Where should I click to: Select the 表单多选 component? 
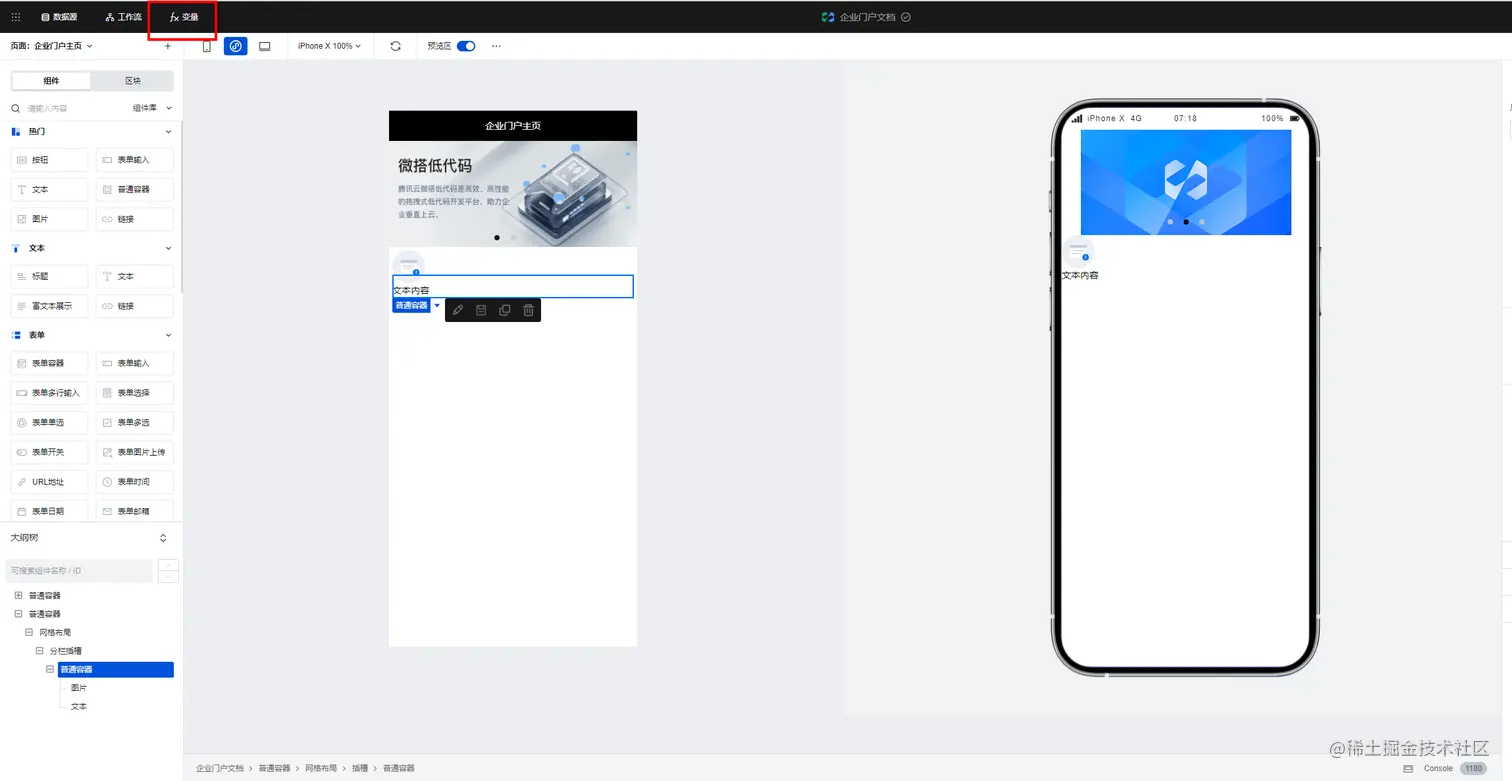point(135,423)
